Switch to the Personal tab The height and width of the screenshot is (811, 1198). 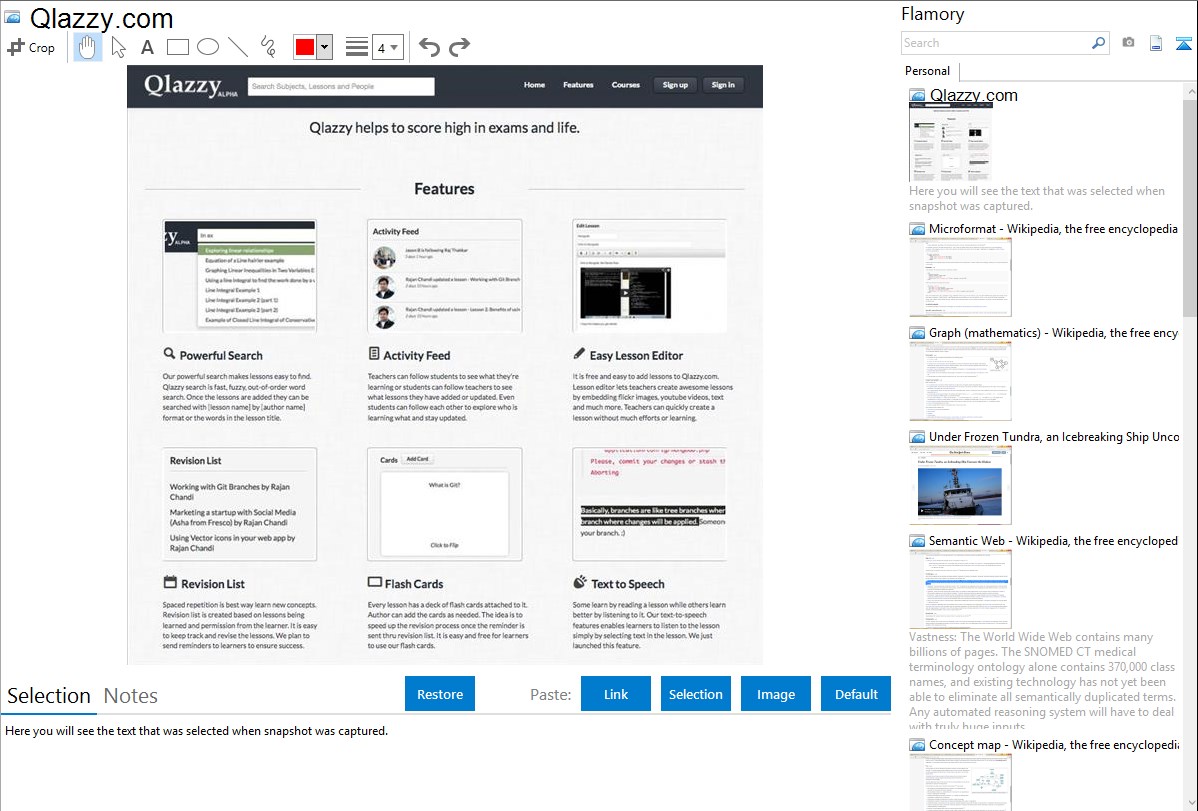[928, 71]
